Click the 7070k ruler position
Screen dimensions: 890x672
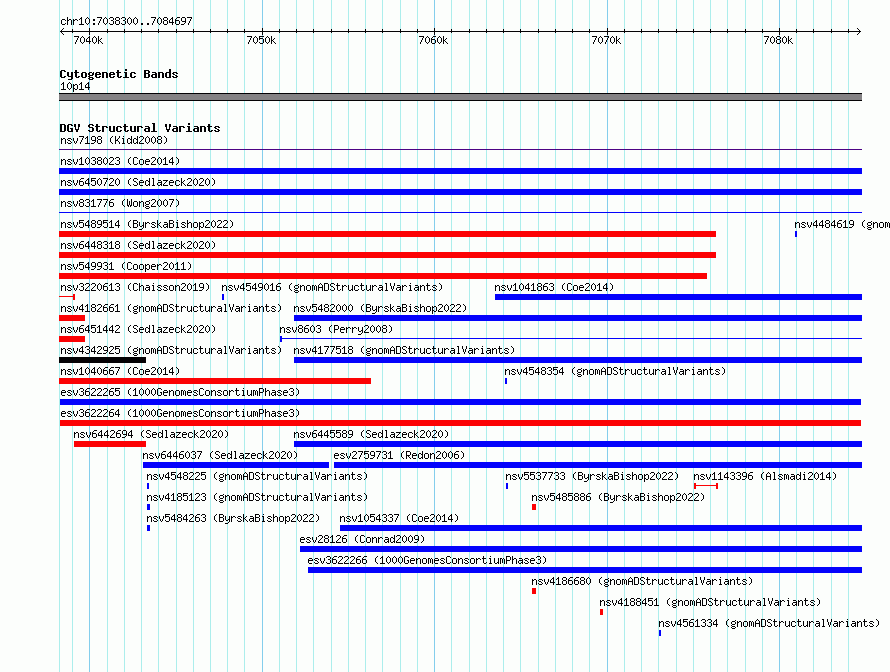coord(606,40)
